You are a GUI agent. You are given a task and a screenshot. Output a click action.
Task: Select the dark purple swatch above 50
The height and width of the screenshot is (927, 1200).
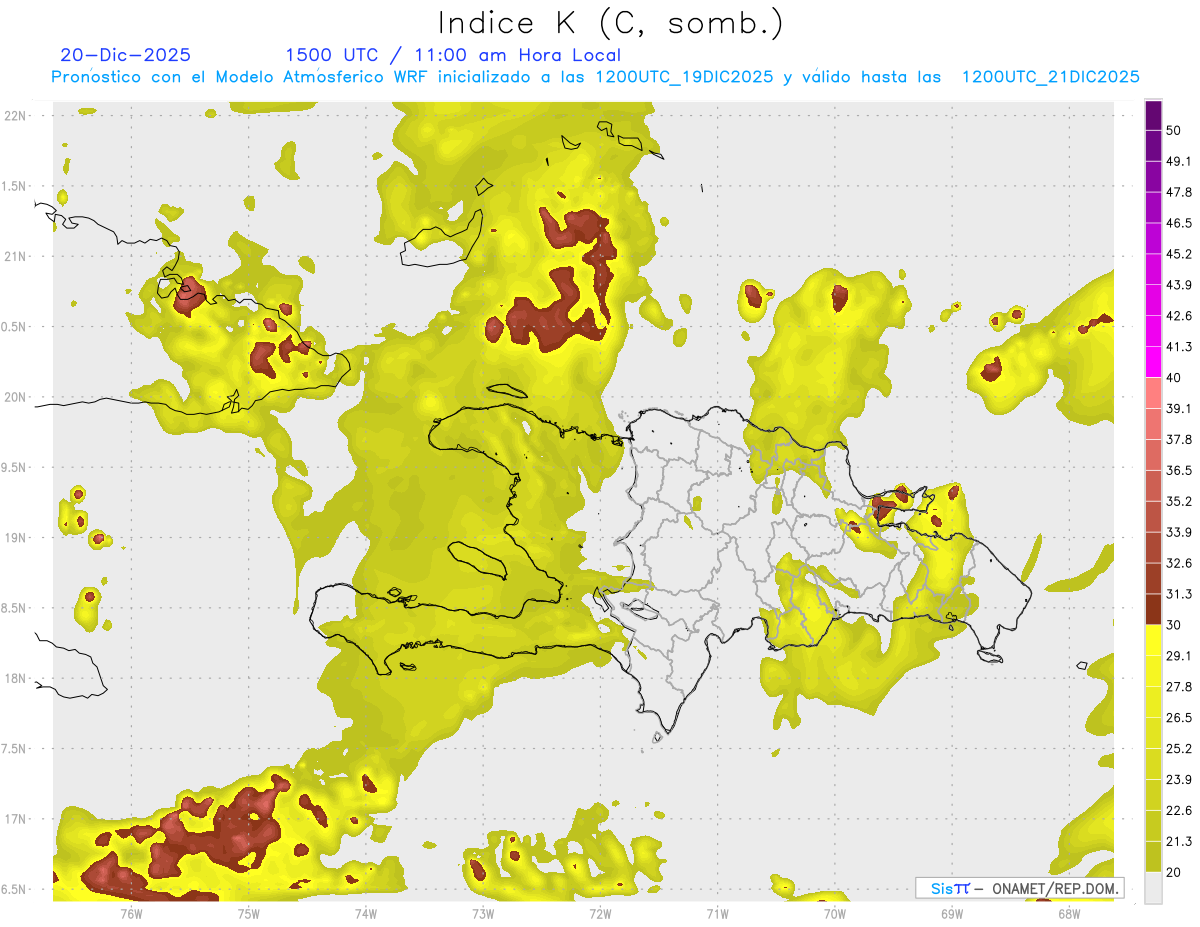pyautogui.click(x=1153, y=115)
